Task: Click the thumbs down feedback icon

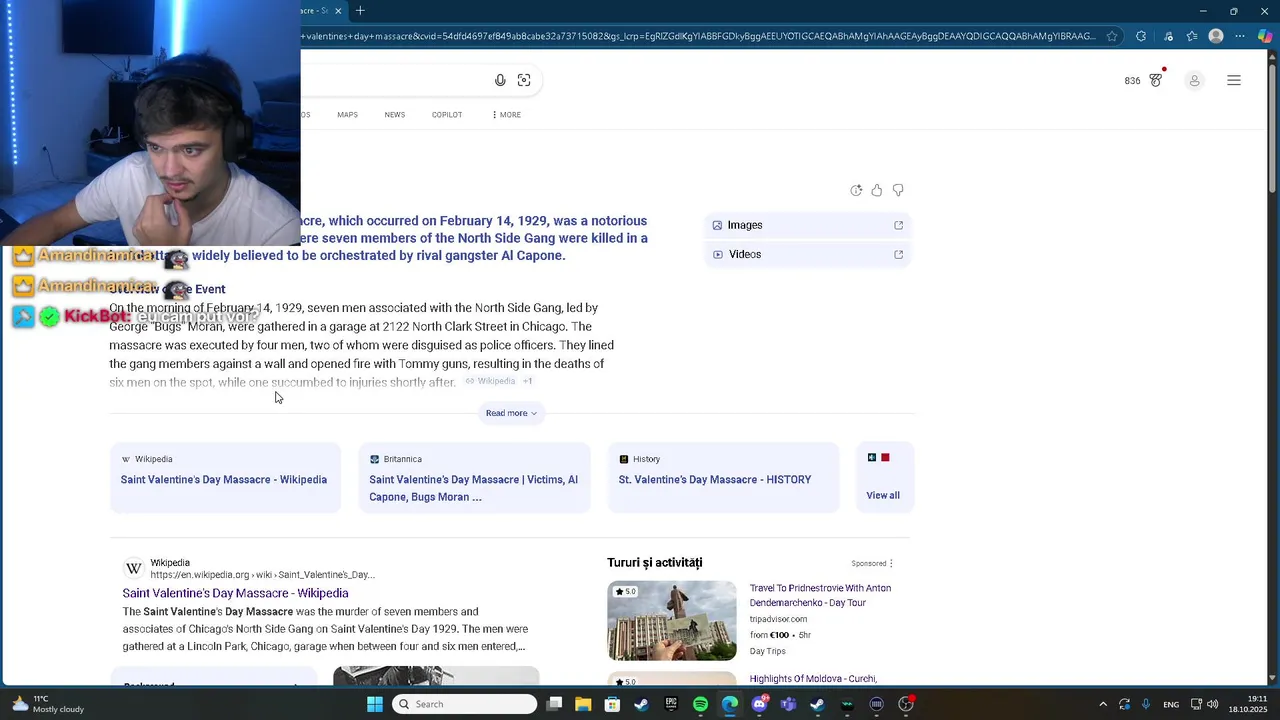Action: (x=898, y=190)
